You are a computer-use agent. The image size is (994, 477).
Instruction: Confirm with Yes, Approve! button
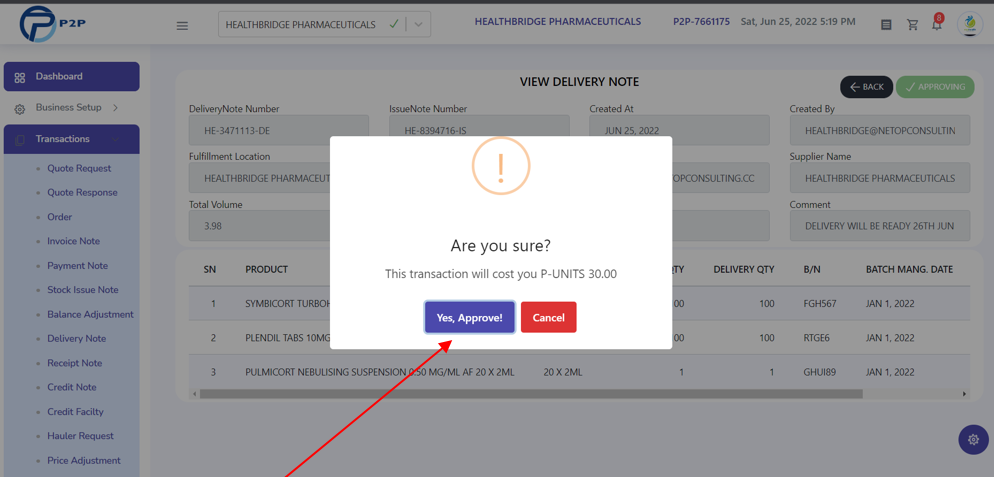[470, 317]
